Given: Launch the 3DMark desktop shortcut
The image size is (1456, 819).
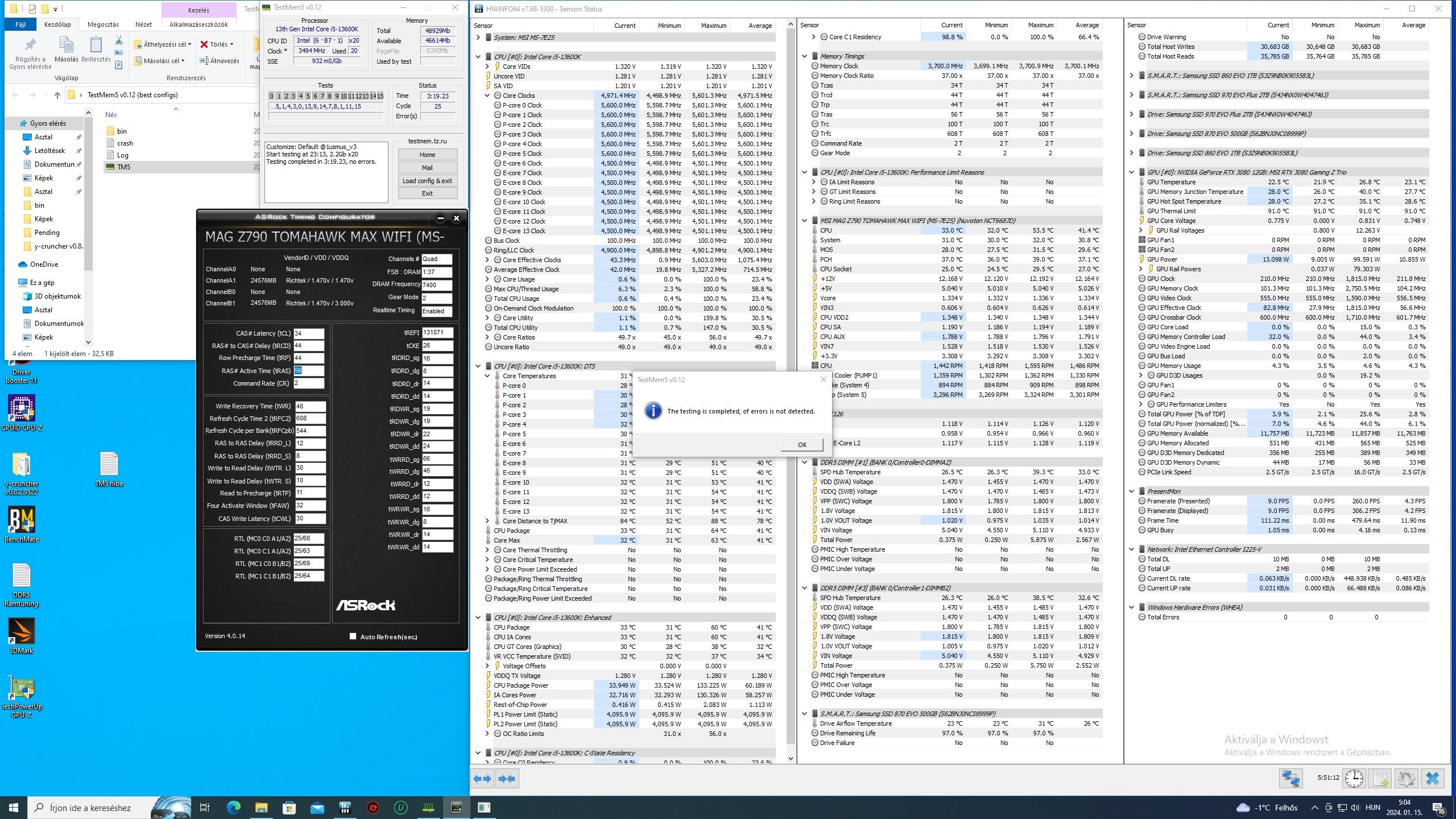Looking at the screenshot, I should point(22,635).
